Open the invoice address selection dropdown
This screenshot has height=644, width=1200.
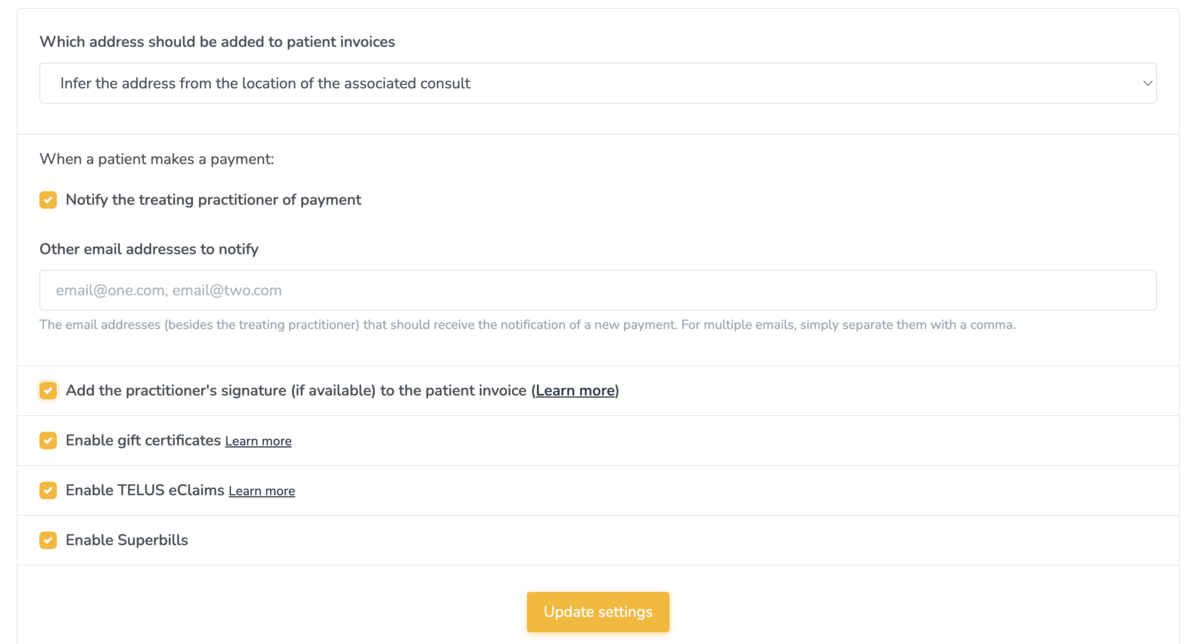click(x=597, y=84)
